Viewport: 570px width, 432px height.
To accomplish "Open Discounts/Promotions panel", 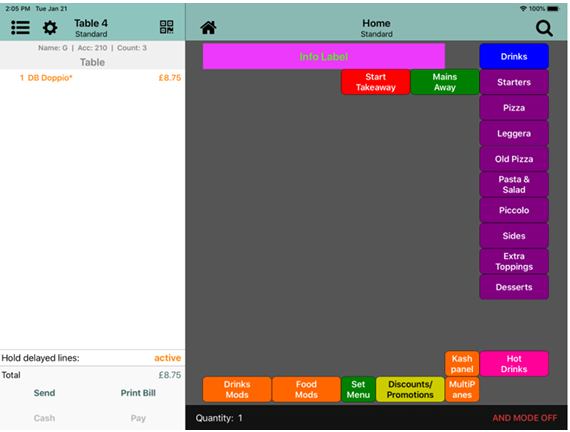I will coord(410,389).
